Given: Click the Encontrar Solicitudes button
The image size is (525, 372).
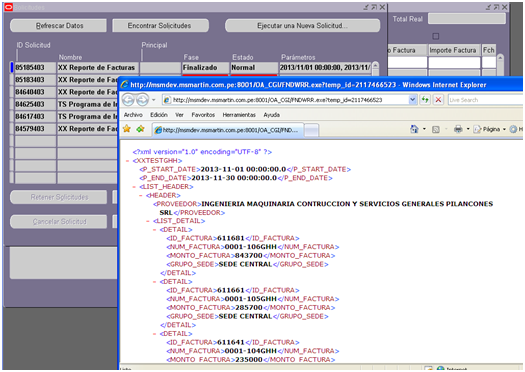Looking at the screenshot, I should 160,26.
